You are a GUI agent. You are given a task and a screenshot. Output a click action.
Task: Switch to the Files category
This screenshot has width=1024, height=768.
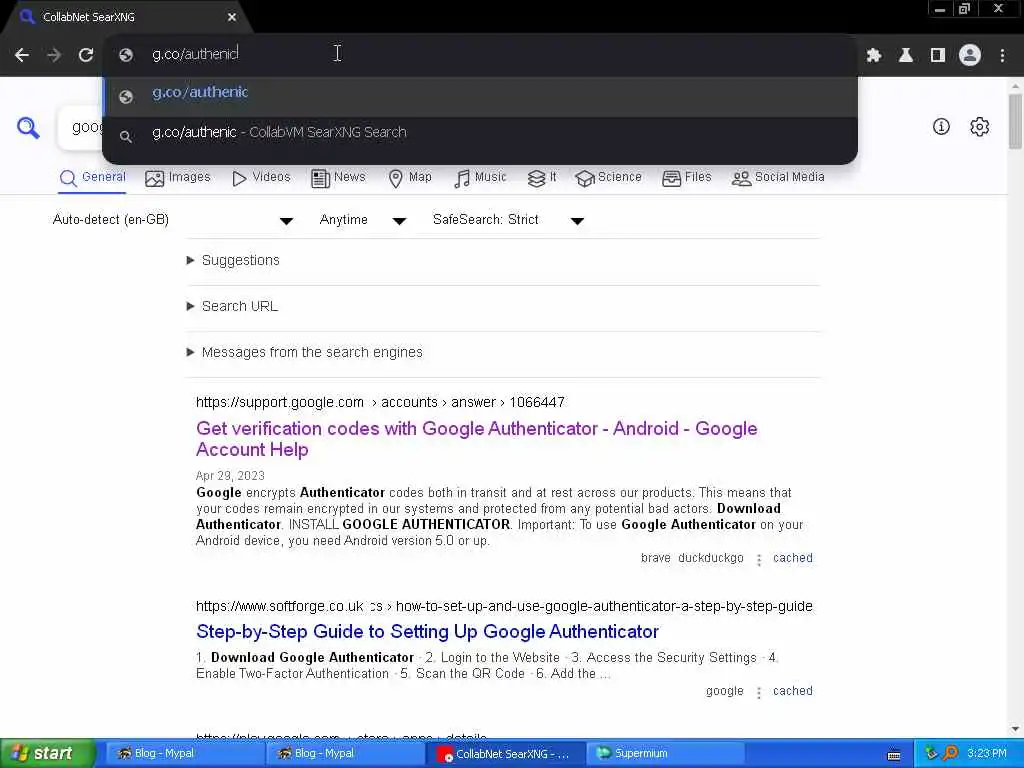click(x=686, y=178)
